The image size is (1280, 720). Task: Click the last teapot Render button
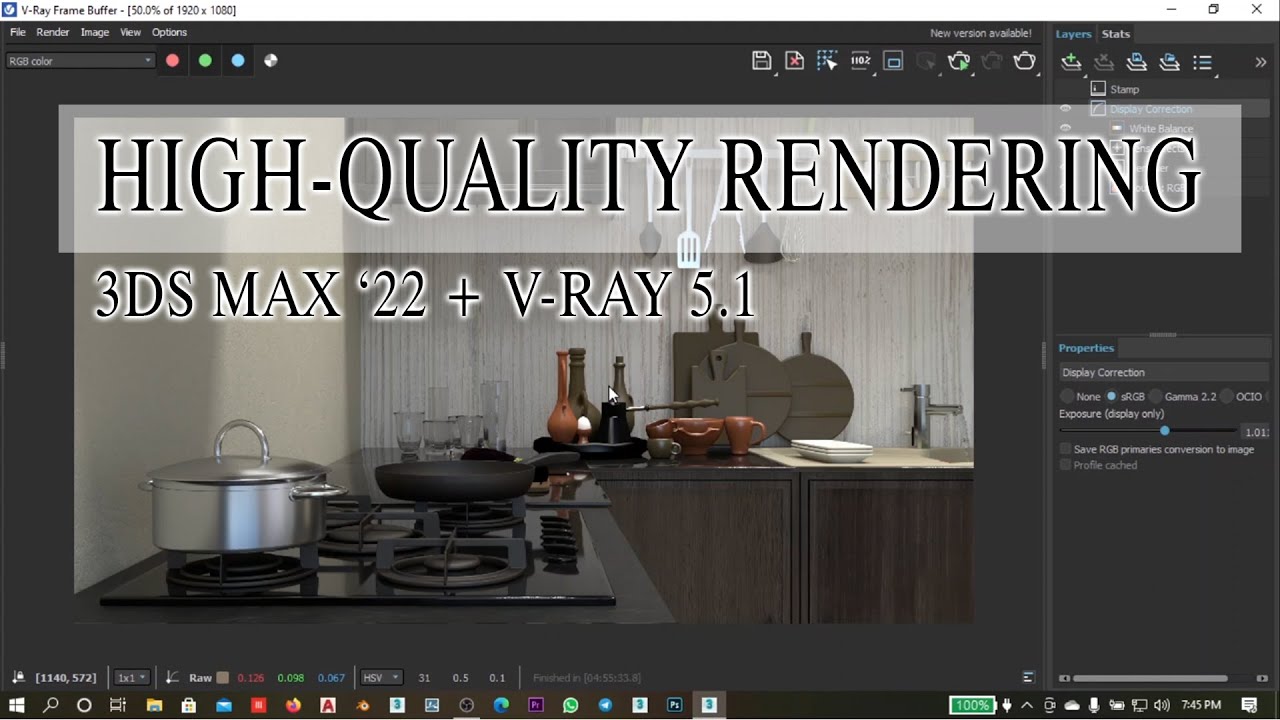1025,61
